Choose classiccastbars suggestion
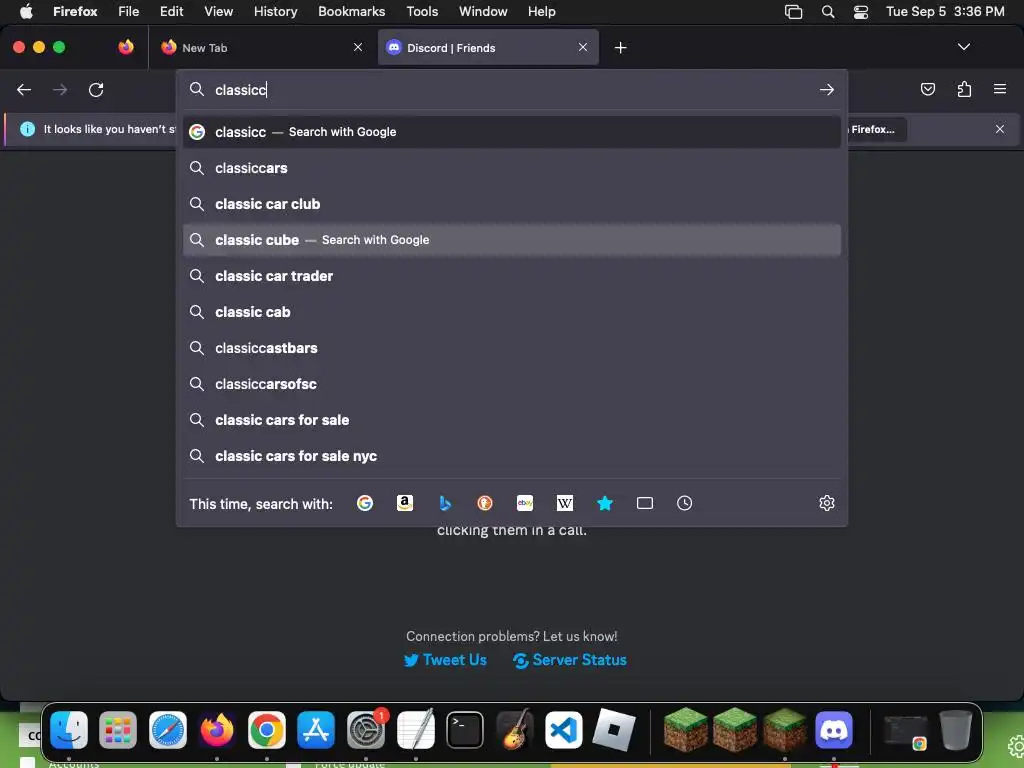Screen dimensions: 1024x768 point(512,348)
